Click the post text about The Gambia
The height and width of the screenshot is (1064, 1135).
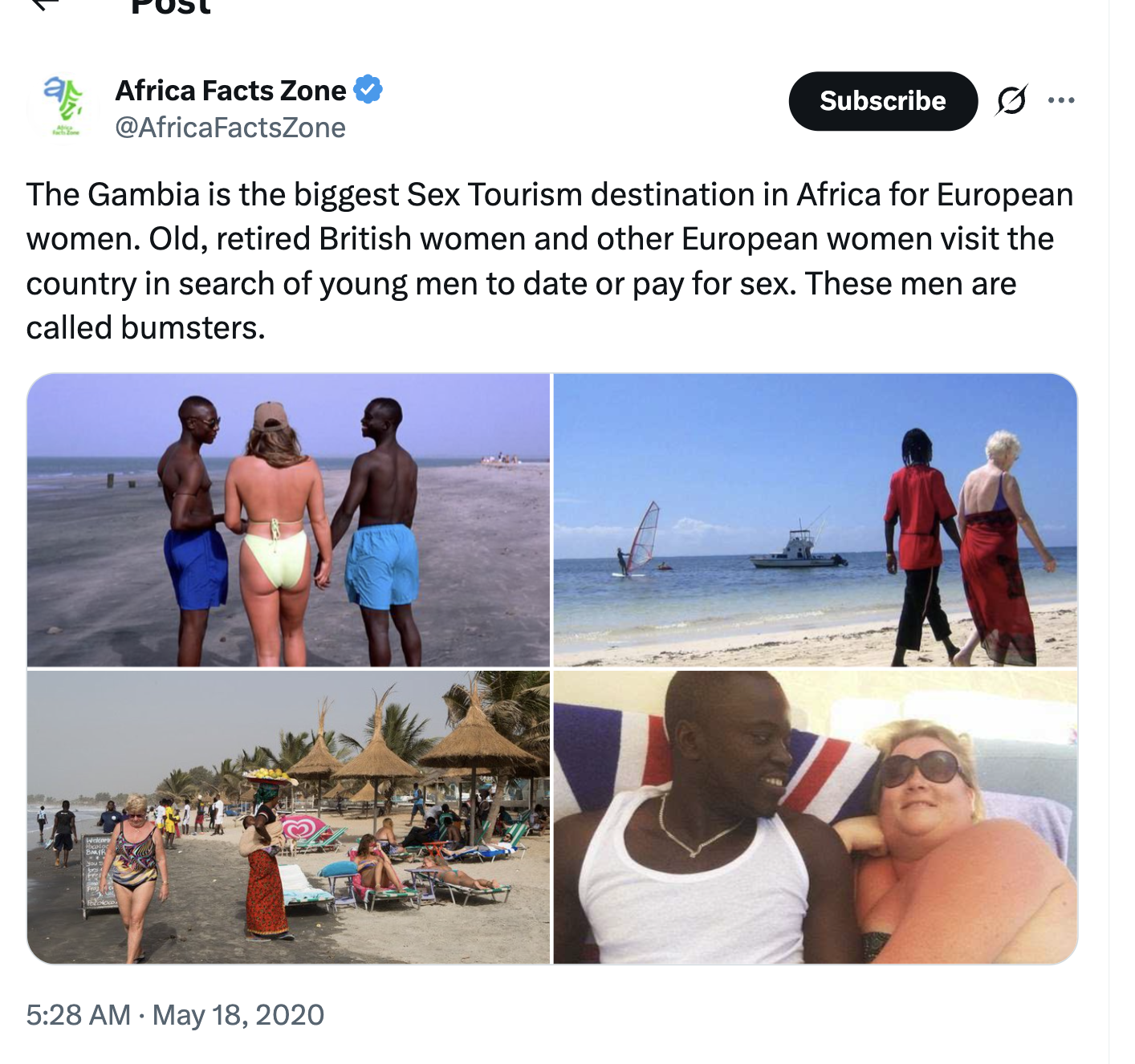point(549,261)
